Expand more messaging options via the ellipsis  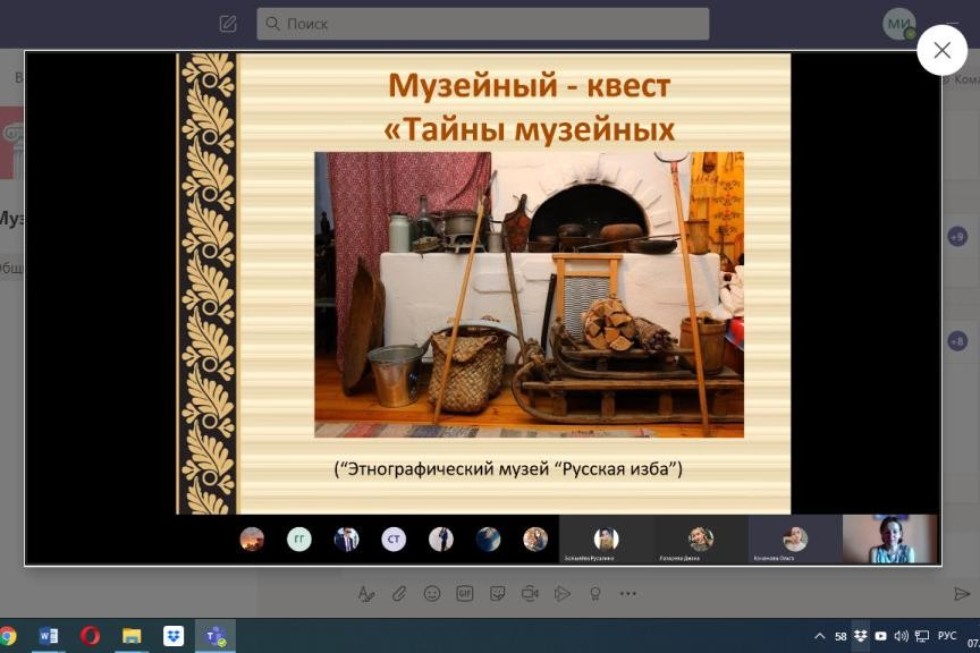tap(628, 593)
